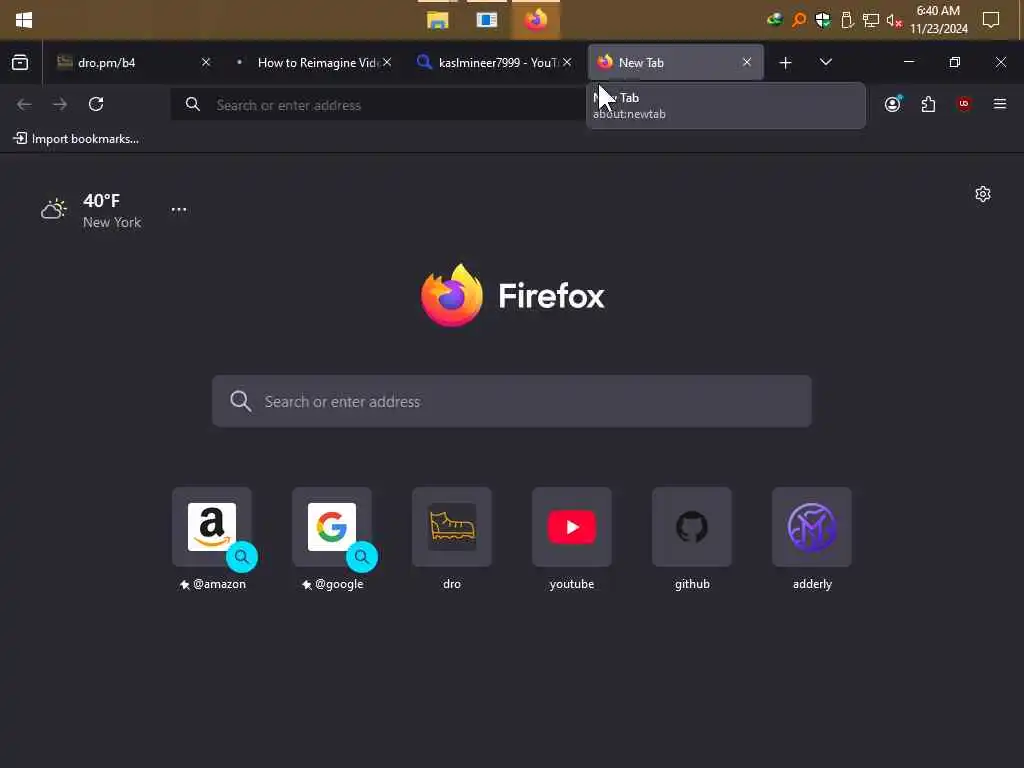Open the Extensions puzzle icon
Image resolution: width=1024 pixels, height=768 pixels.
coord(928,104)
